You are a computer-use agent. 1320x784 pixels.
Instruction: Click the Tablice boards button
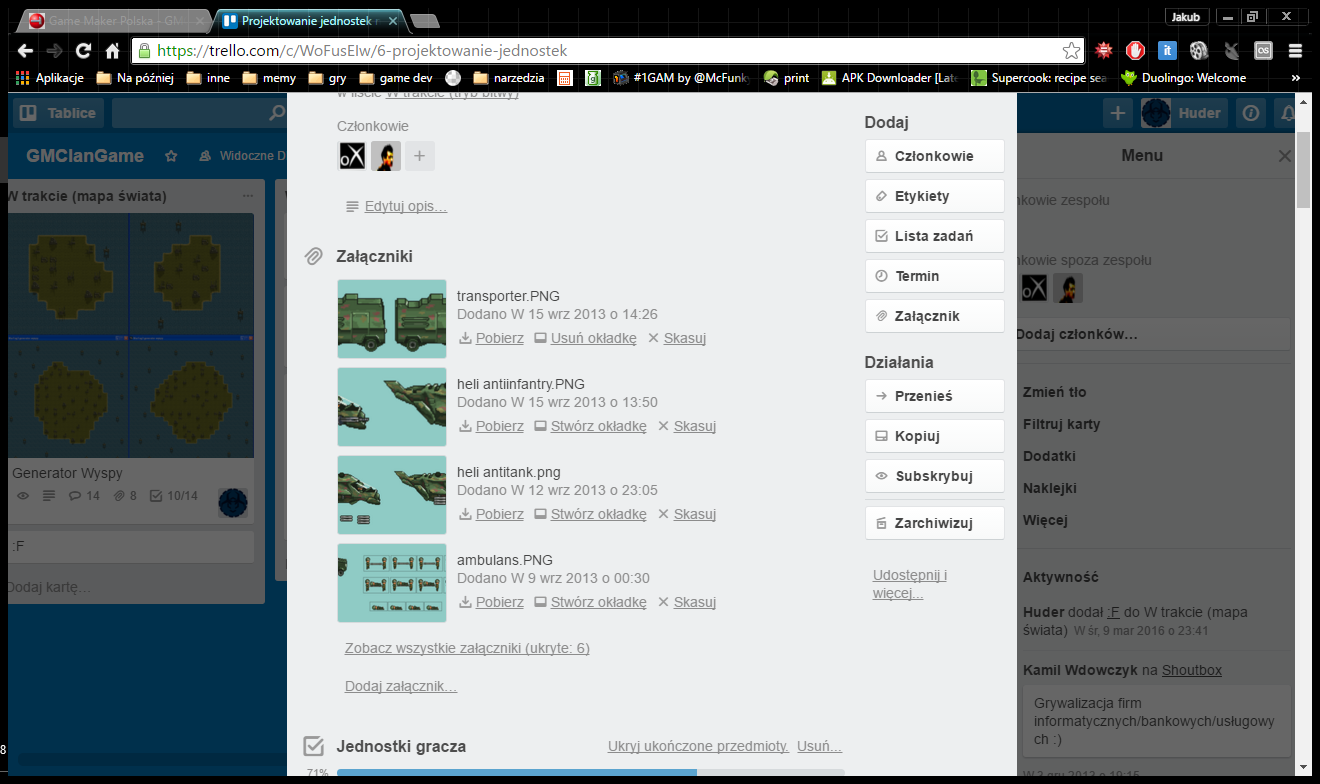[59, 113]
